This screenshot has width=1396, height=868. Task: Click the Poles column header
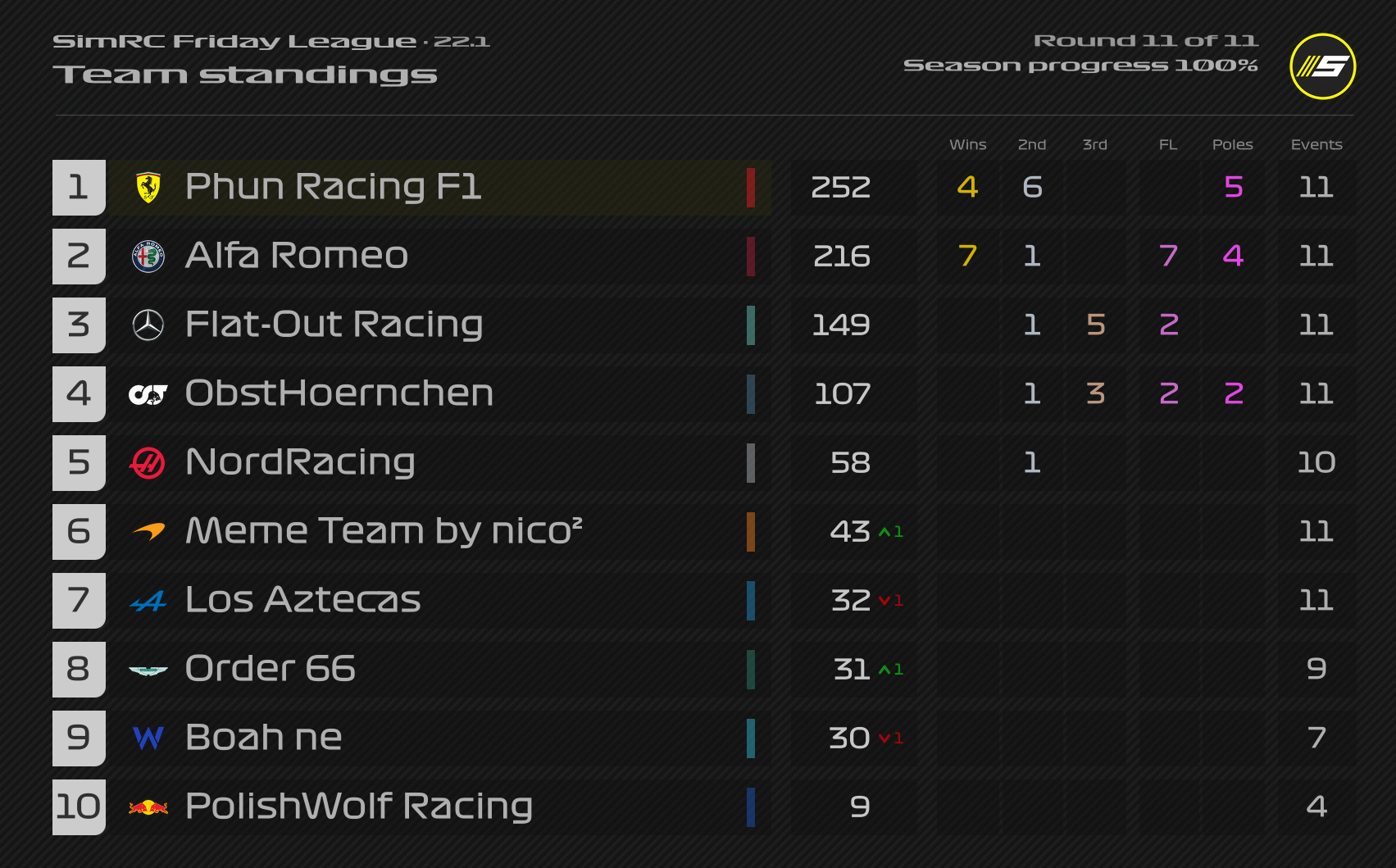pos(1232,145)
